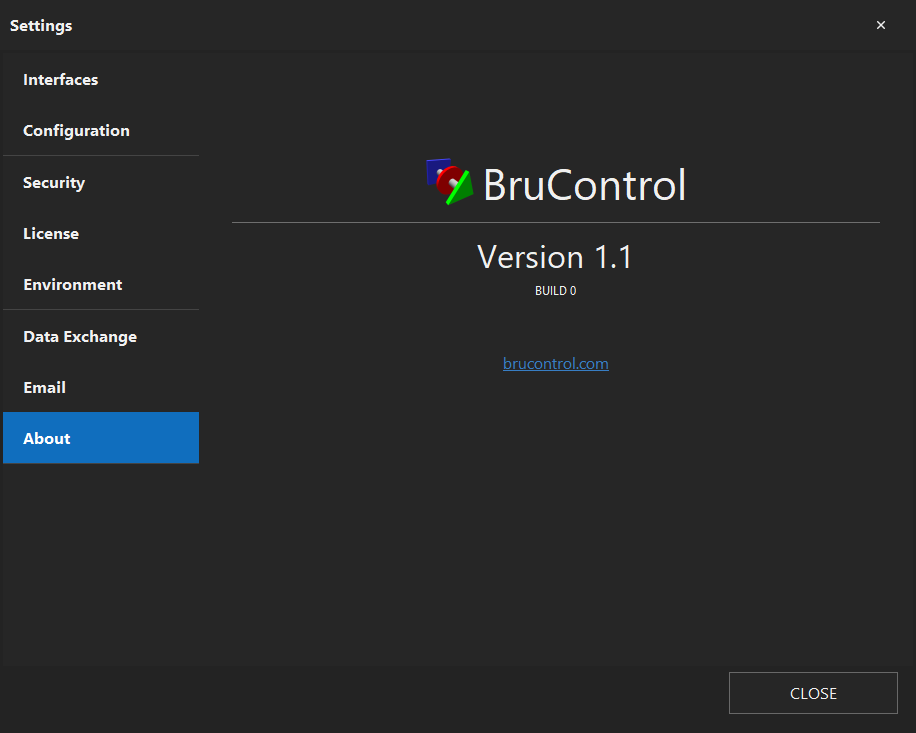Viewport: 916px width, 733px height.
Task: Click the BUILD 0 label
Action: (x=556, y=291)
